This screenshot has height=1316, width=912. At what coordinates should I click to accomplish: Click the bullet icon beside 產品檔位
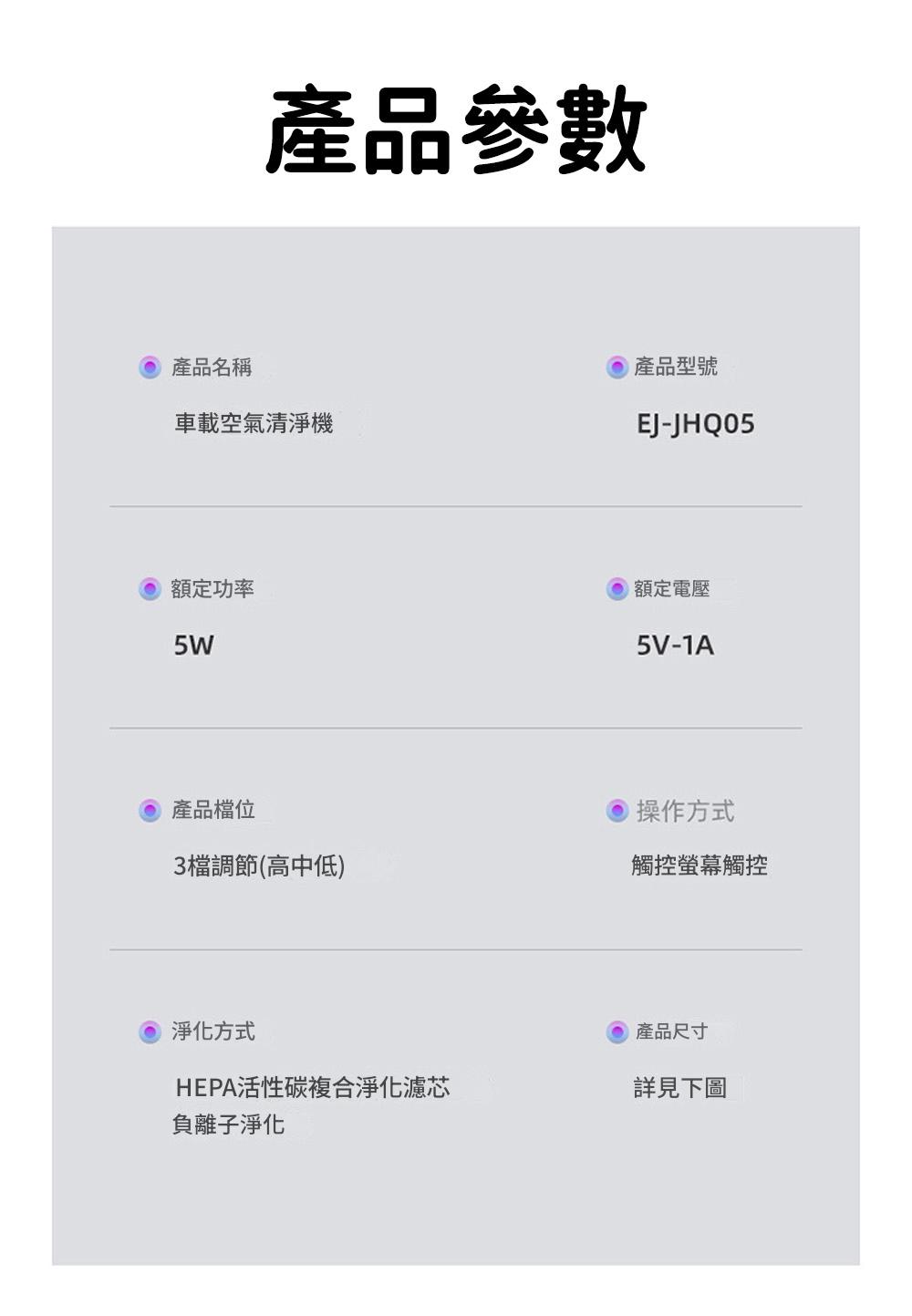(x=150, y=811)
